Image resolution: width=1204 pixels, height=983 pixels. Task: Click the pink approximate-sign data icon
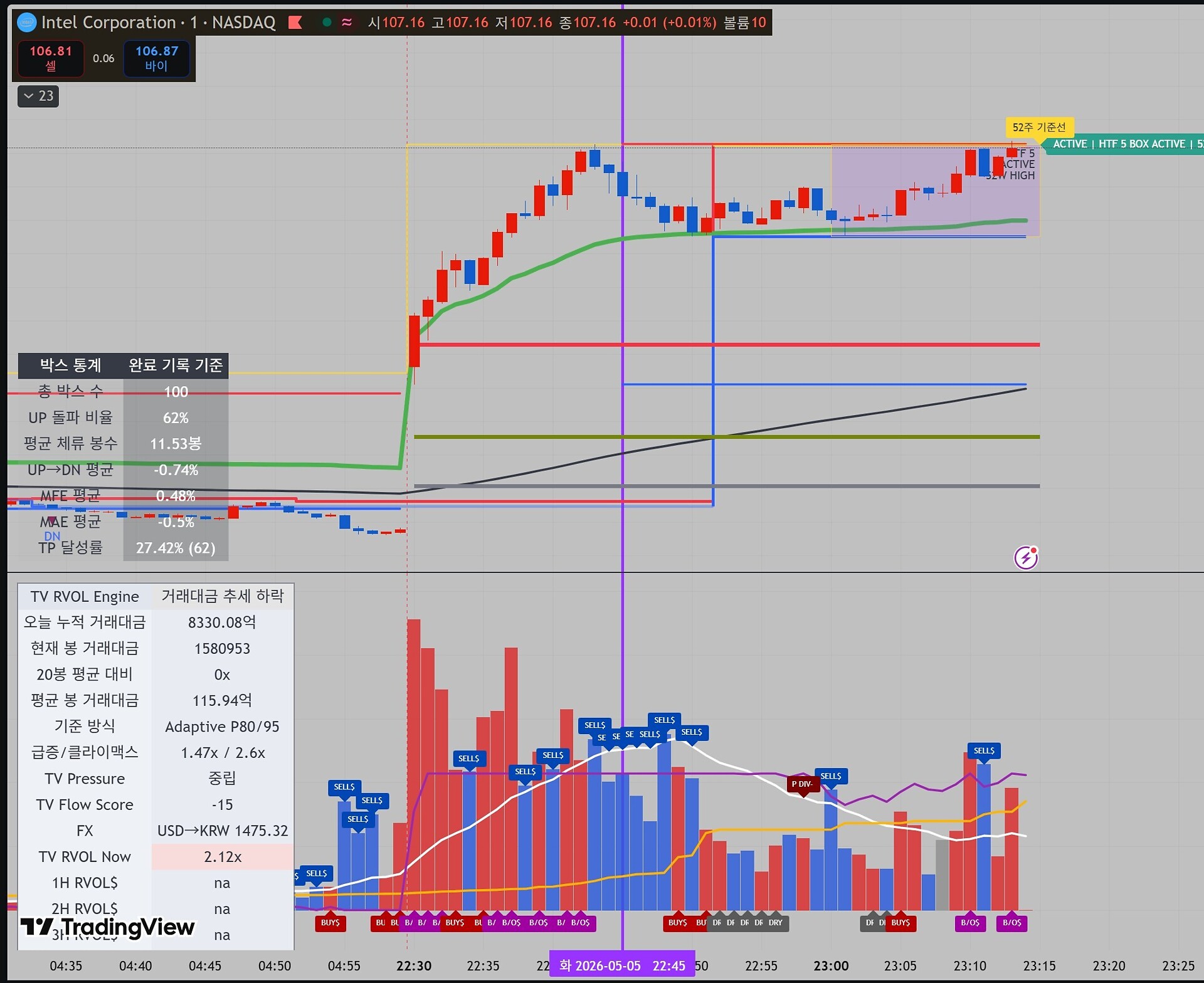347,23
